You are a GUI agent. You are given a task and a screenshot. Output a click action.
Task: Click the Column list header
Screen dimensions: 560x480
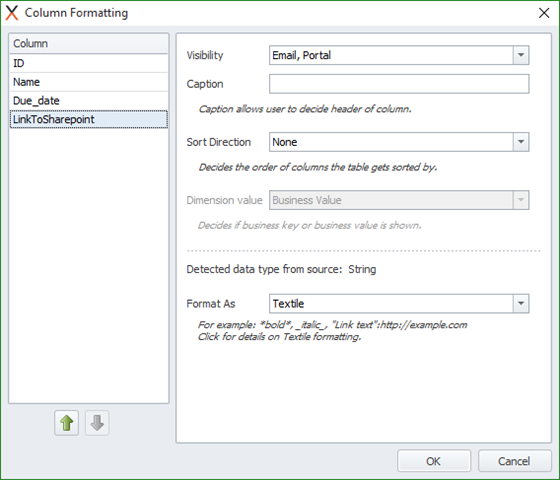coord(89,44)
